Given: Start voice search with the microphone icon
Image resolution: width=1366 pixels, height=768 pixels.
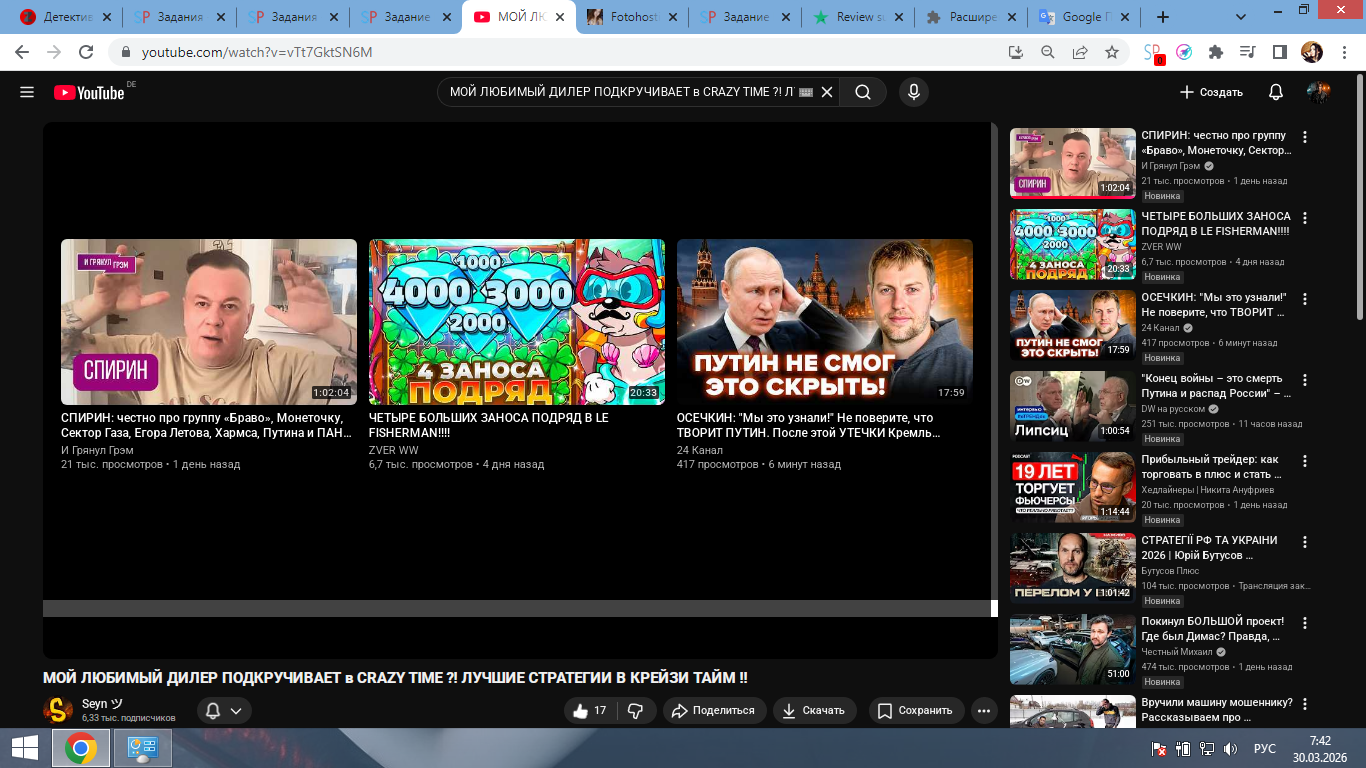Looking at the screenshot, I should click(912, 92).
